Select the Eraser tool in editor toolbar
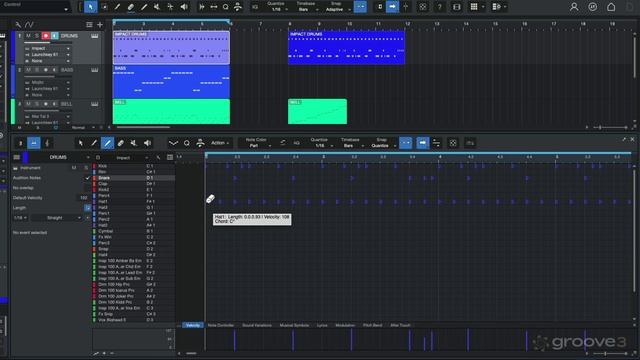 click(120, 143)
